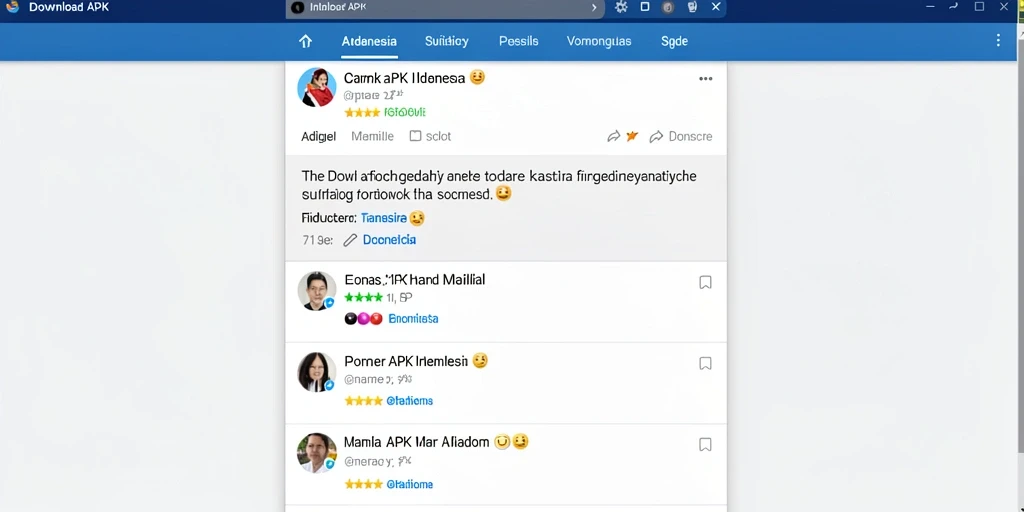This screenshot has height=512, width=1024.
Task: Open the Home arrow icon in navigation bar
Action: point(305,41)
